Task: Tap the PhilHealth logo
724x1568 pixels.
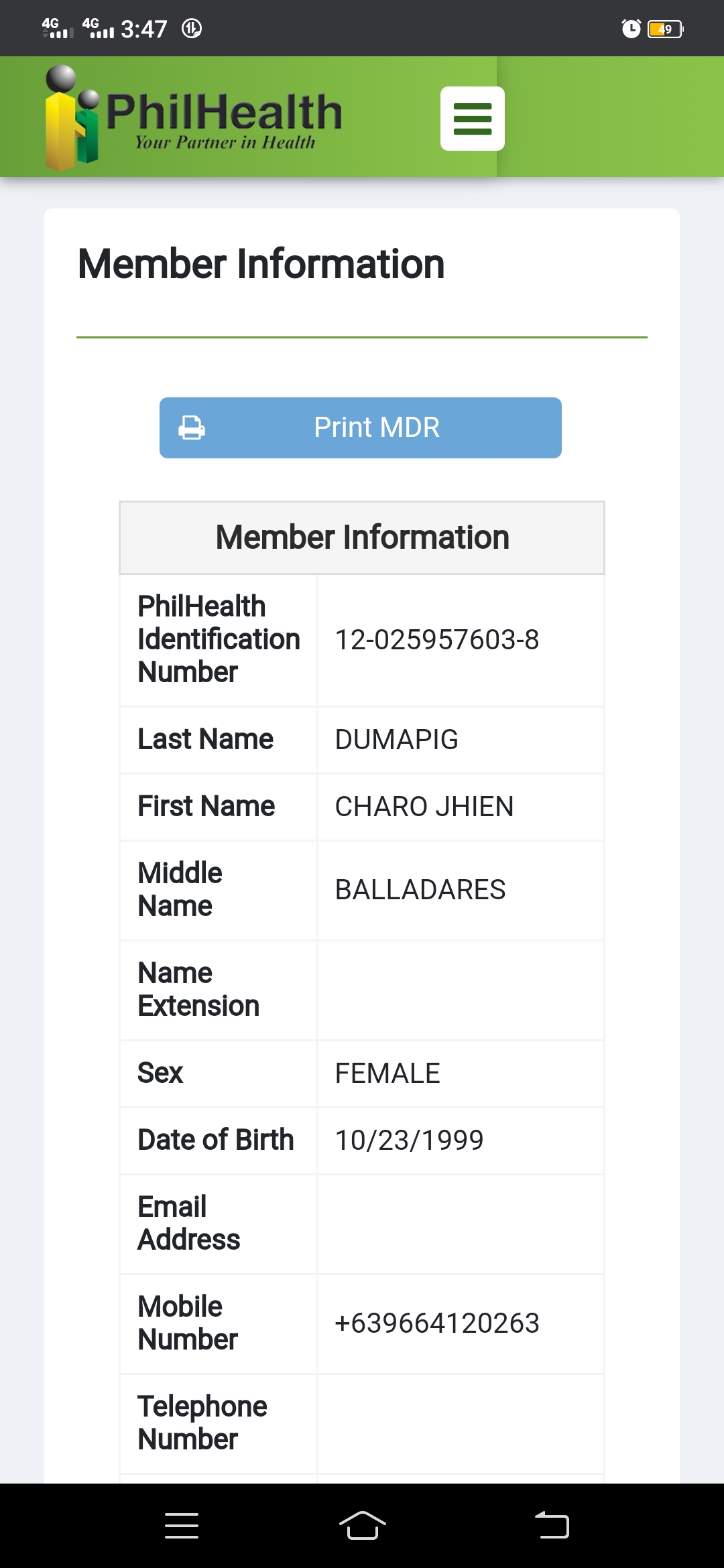Action: [x=194, y=118]
